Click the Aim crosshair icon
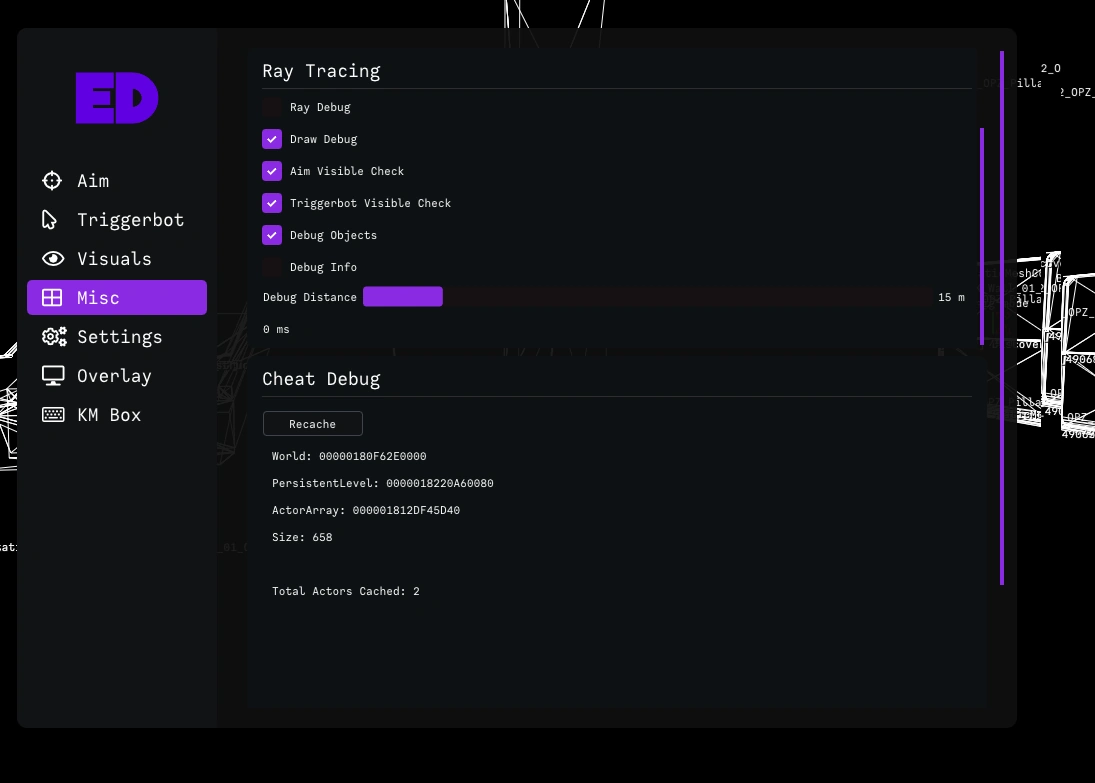 click(52, 181)
